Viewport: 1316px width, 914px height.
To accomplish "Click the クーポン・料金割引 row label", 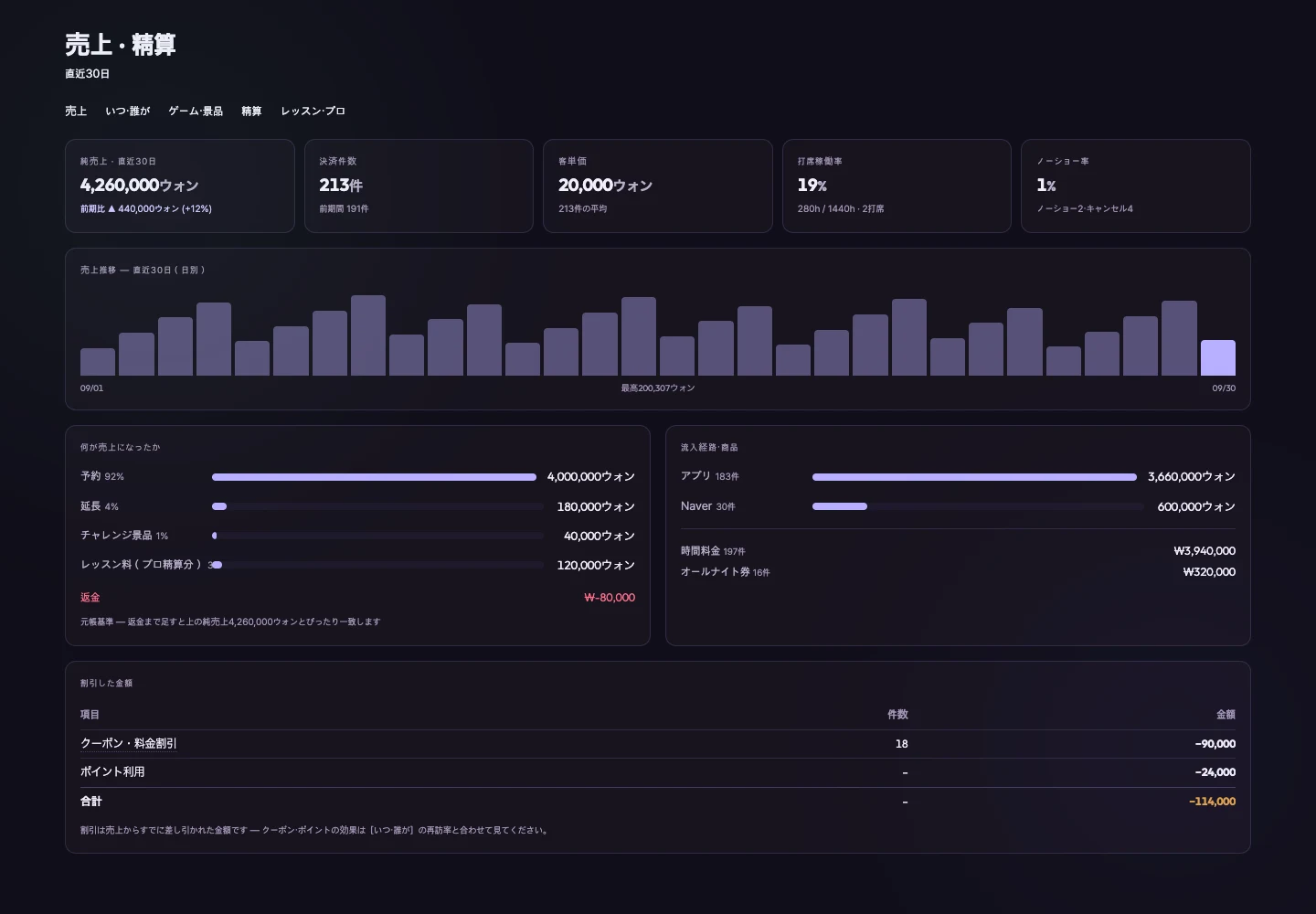I will pos(129,744).
